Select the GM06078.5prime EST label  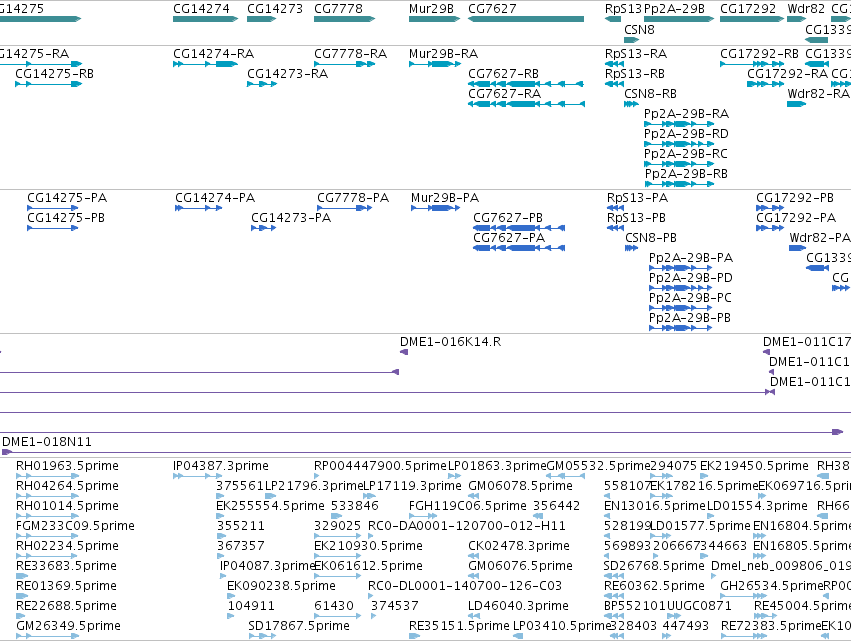(520, 486)
